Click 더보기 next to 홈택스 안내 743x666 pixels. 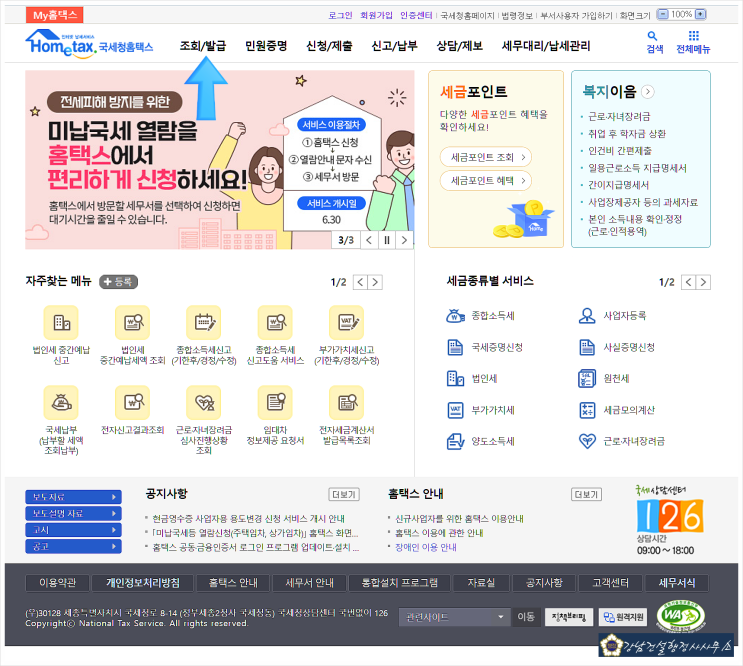point(586,495)
